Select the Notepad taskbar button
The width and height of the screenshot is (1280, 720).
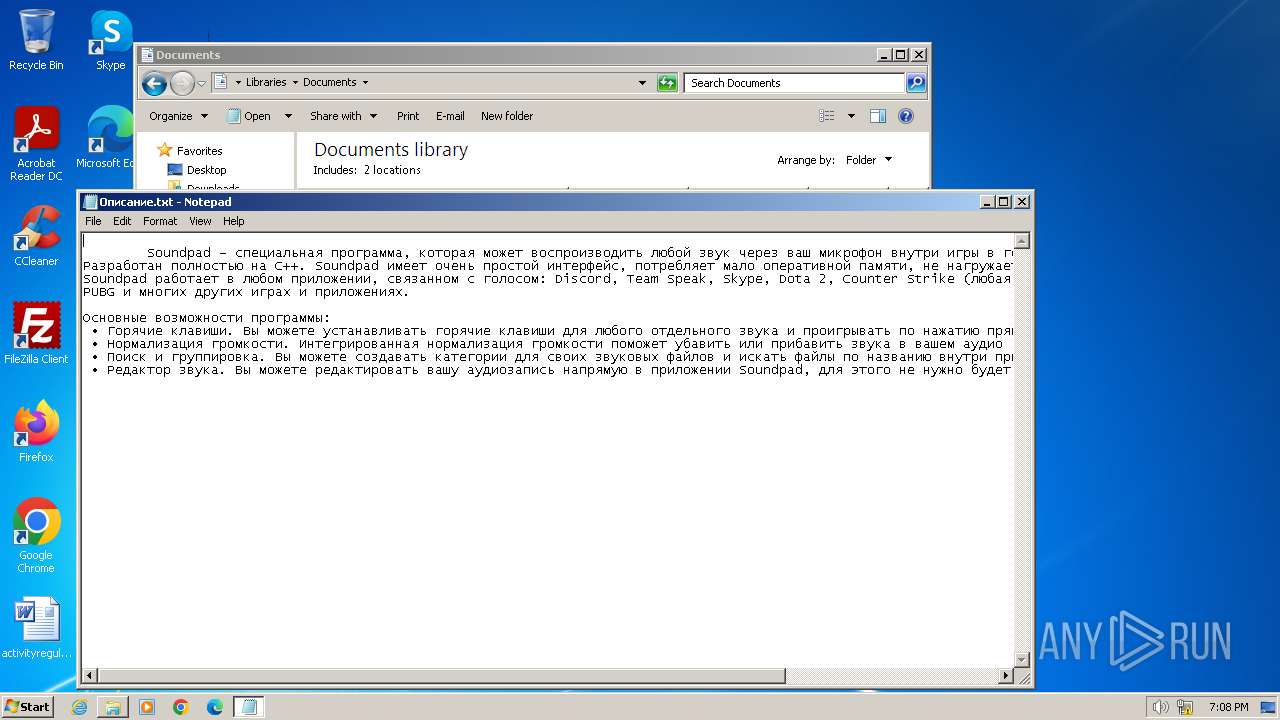coord(249,707)
